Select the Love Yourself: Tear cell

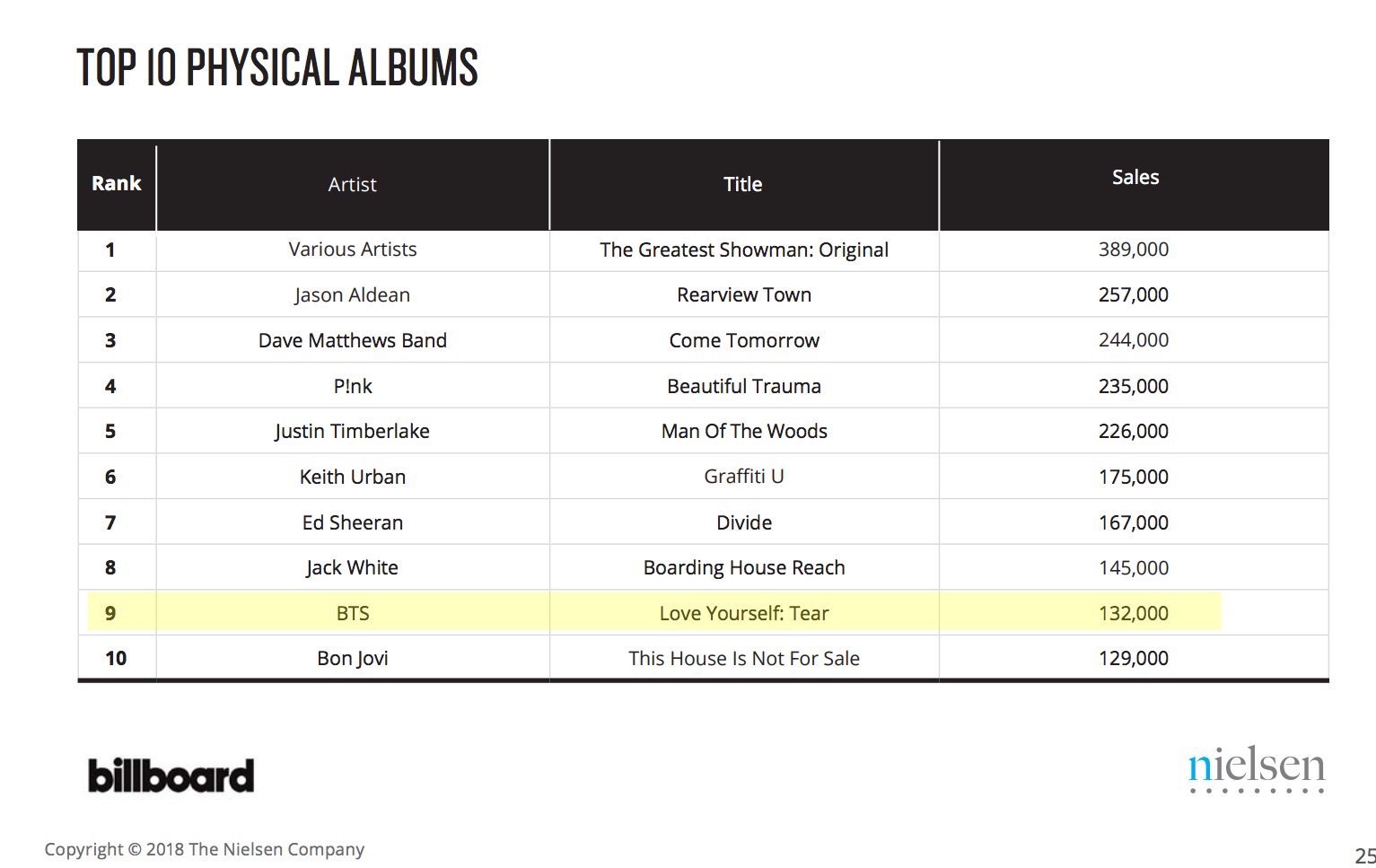(x=743, y=614)
